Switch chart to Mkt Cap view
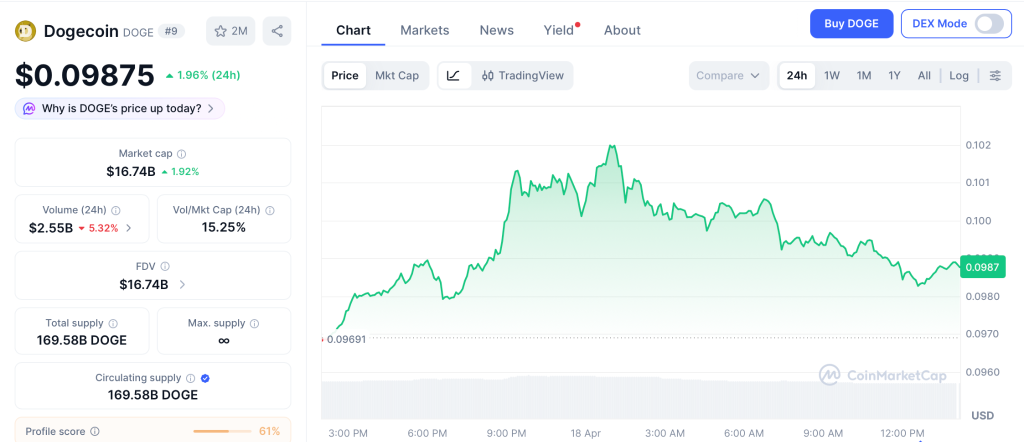Viewport: 1024px width, 442px height. click(397, 75)
